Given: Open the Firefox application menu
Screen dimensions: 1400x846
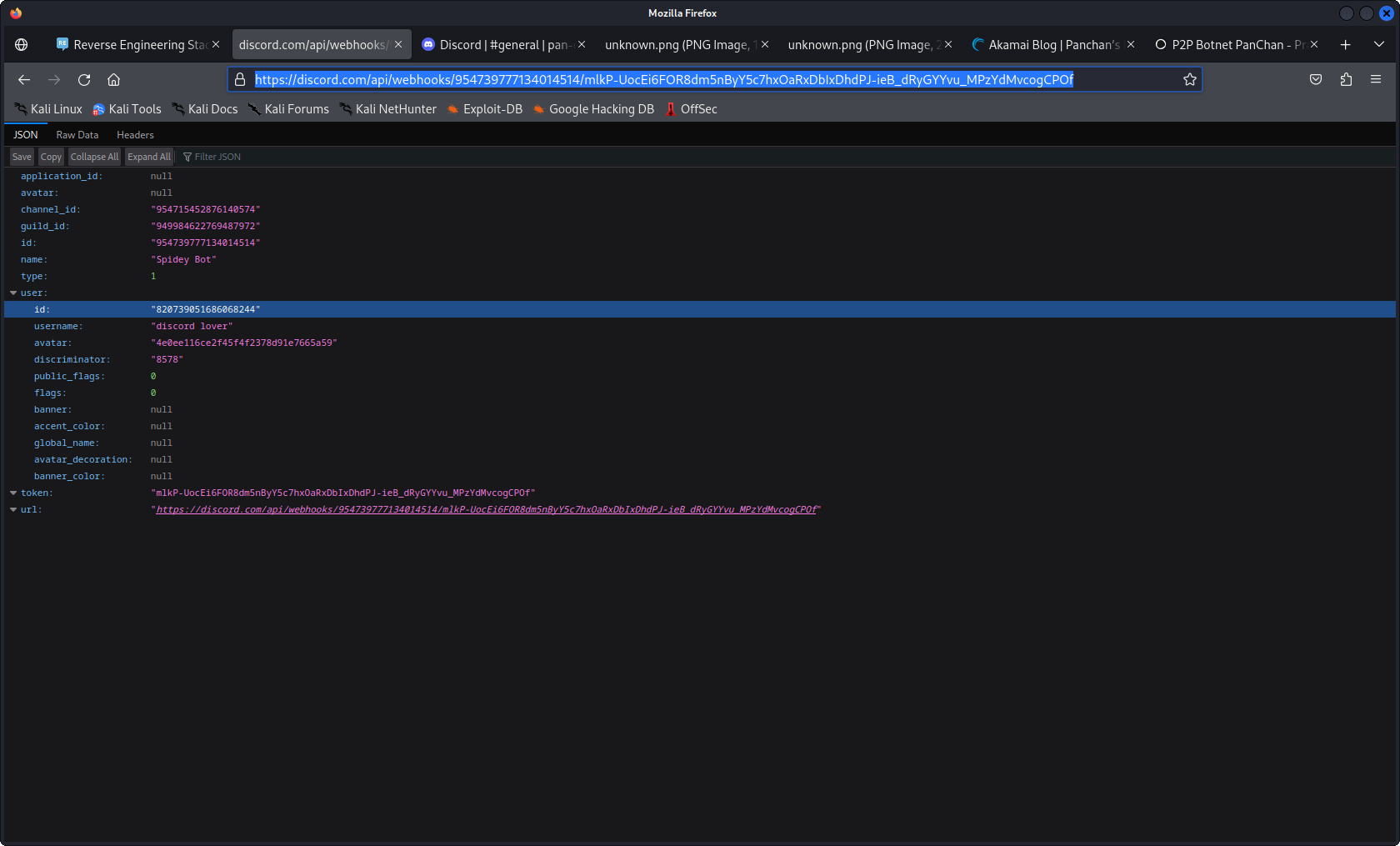Looking at the screenshot, I should 1376,79.
